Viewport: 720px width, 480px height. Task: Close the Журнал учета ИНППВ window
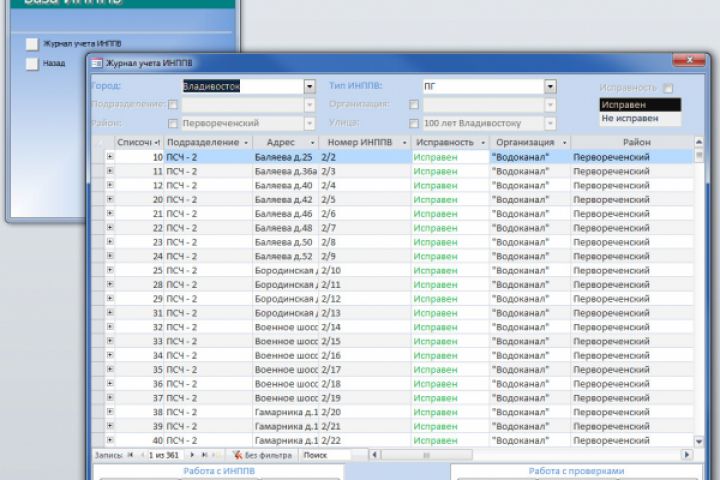tap(689, 60)
